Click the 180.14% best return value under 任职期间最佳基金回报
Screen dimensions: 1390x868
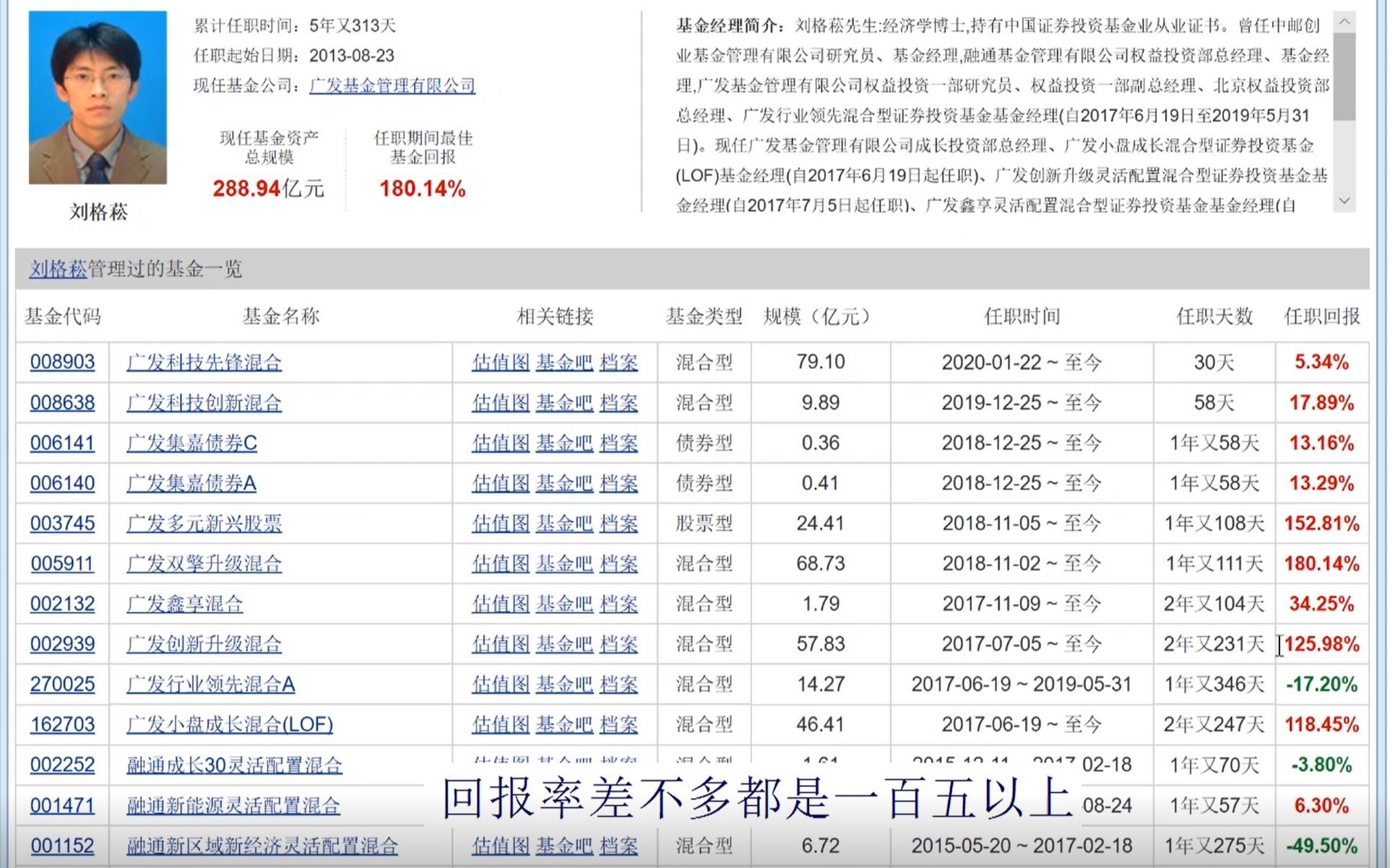423,189
